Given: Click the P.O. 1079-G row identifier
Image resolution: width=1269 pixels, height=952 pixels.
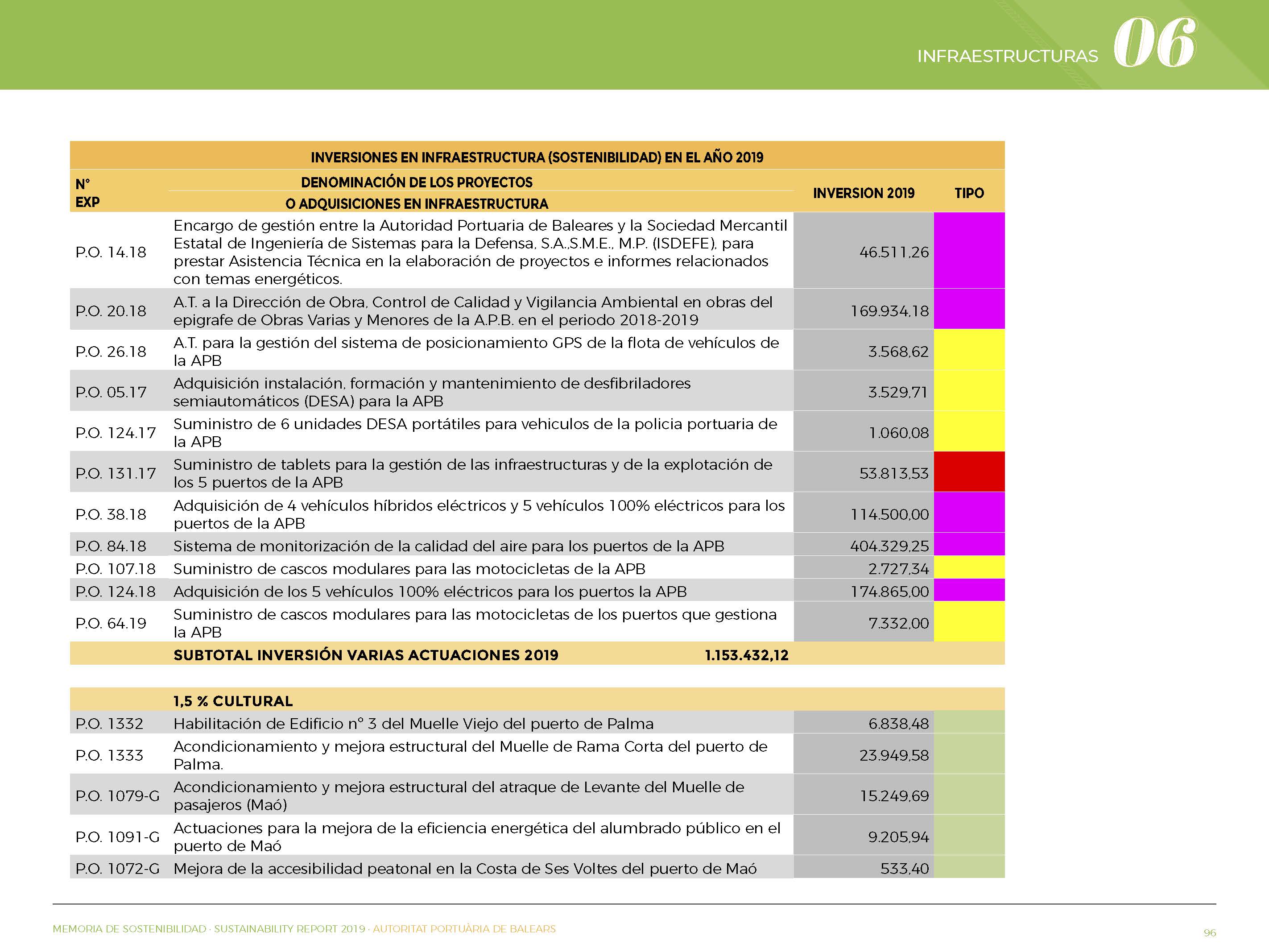Looking at the screenshot, I should pos(118,795).
